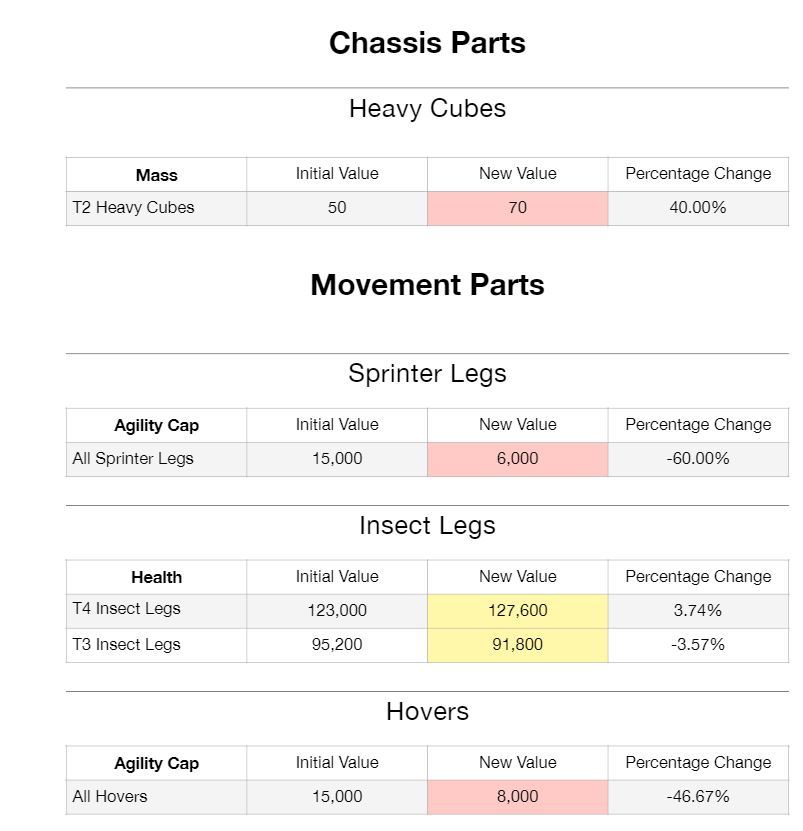Select the Mass column header

tap(157, 175)
